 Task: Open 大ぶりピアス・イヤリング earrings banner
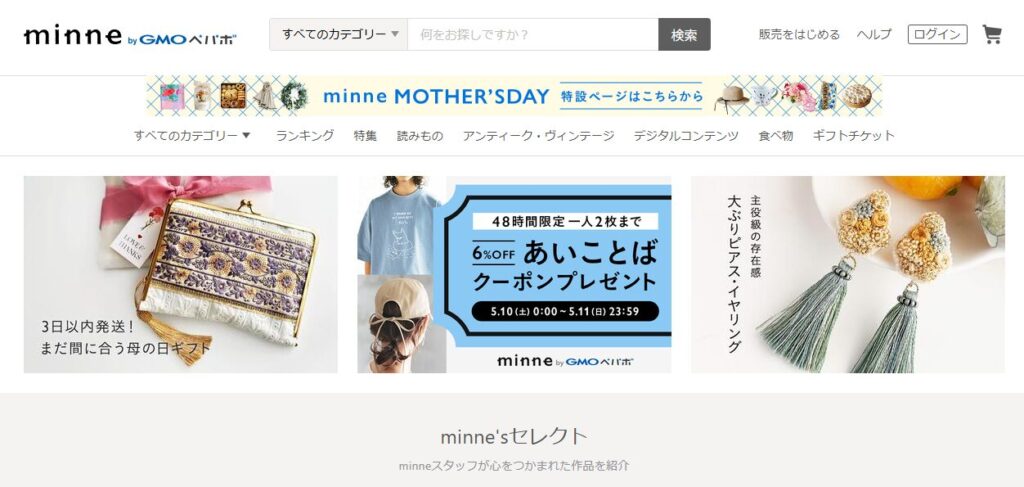pyautogui.click(x=848, y=274)
